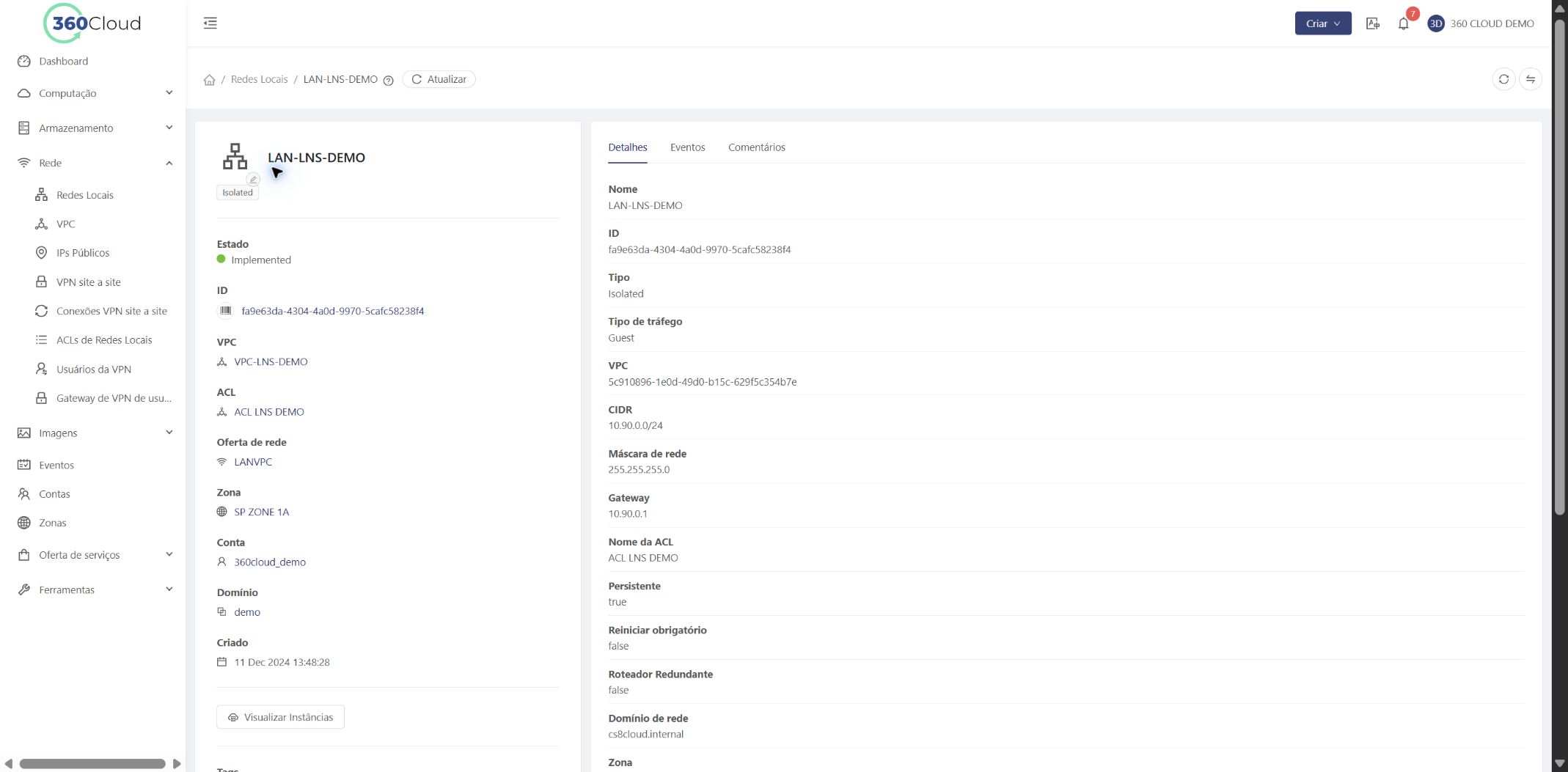Click the 360Cloud logo

92,23
